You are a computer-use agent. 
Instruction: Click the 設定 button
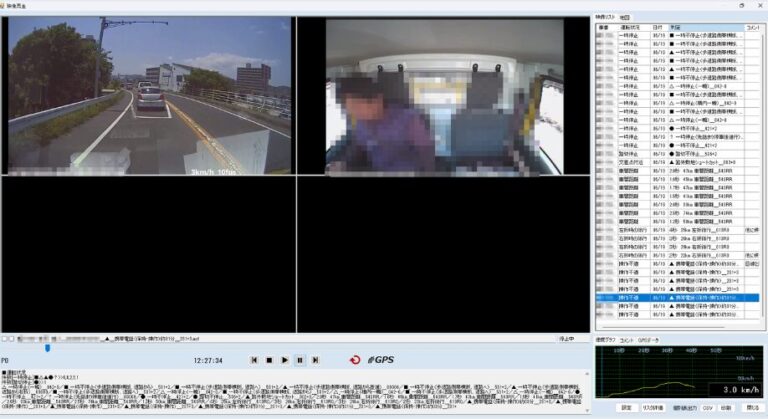627,408
